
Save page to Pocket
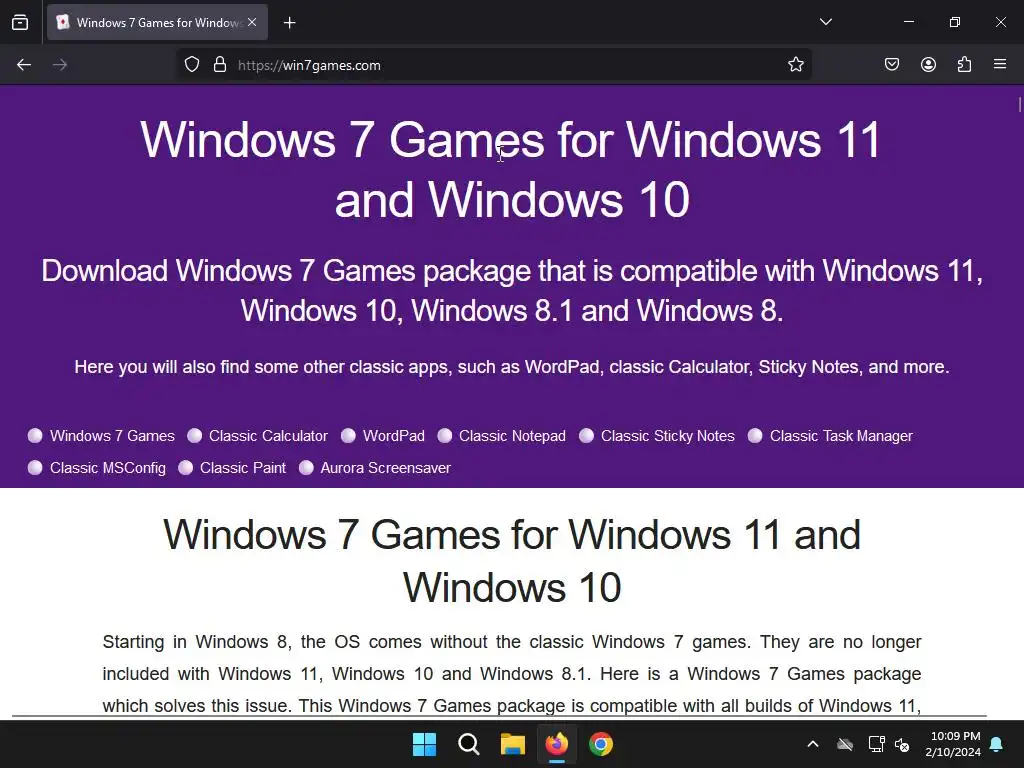[x=891, y=65]
